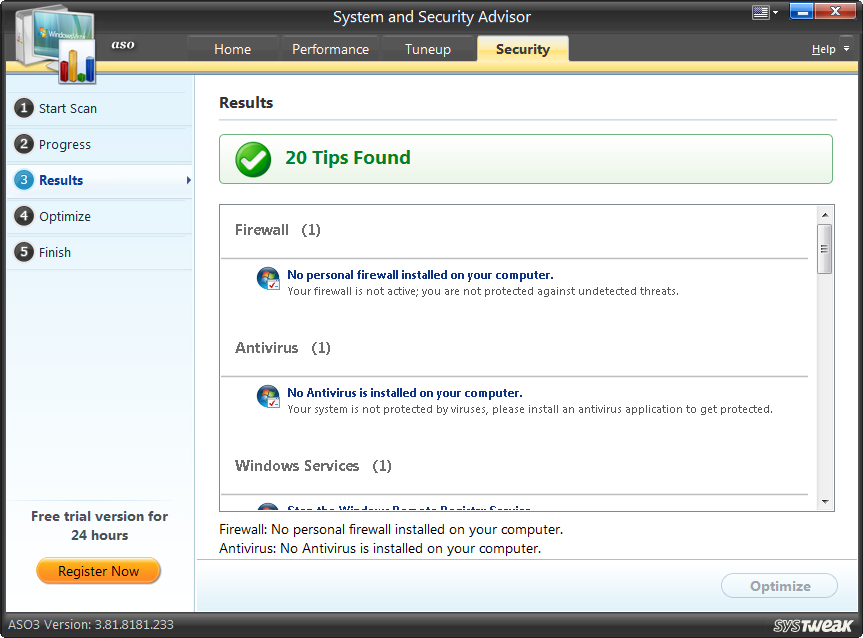
Task: Click the Optimize button at the bottom
Action: tap(779, 586)
